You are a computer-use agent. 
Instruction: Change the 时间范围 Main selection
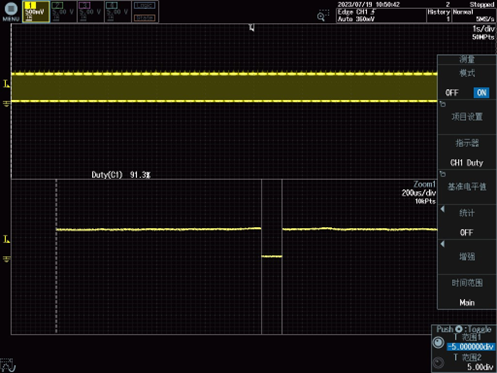(467, 292)
